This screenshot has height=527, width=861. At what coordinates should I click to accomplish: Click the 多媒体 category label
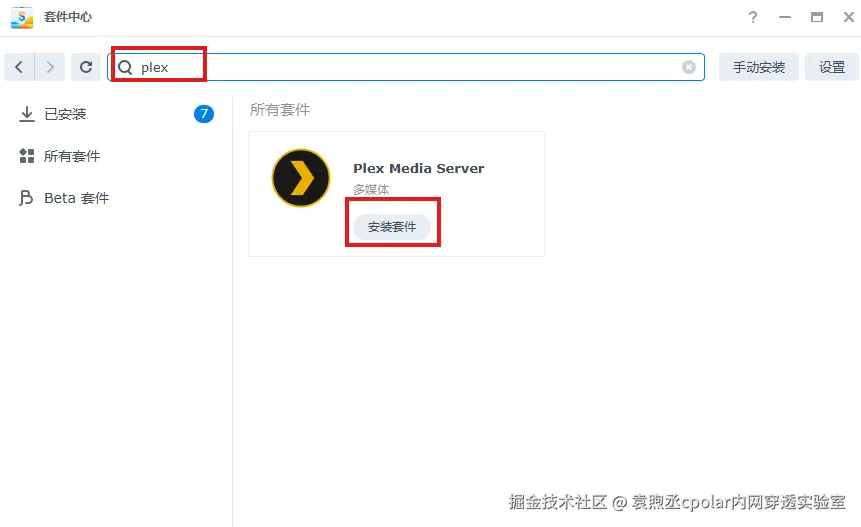tap(371, 189)
